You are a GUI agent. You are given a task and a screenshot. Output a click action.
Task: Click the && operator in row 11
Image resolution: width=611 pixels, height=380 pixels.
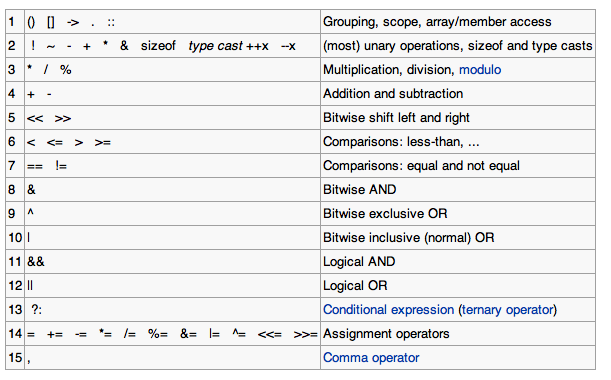coord(36,262)
